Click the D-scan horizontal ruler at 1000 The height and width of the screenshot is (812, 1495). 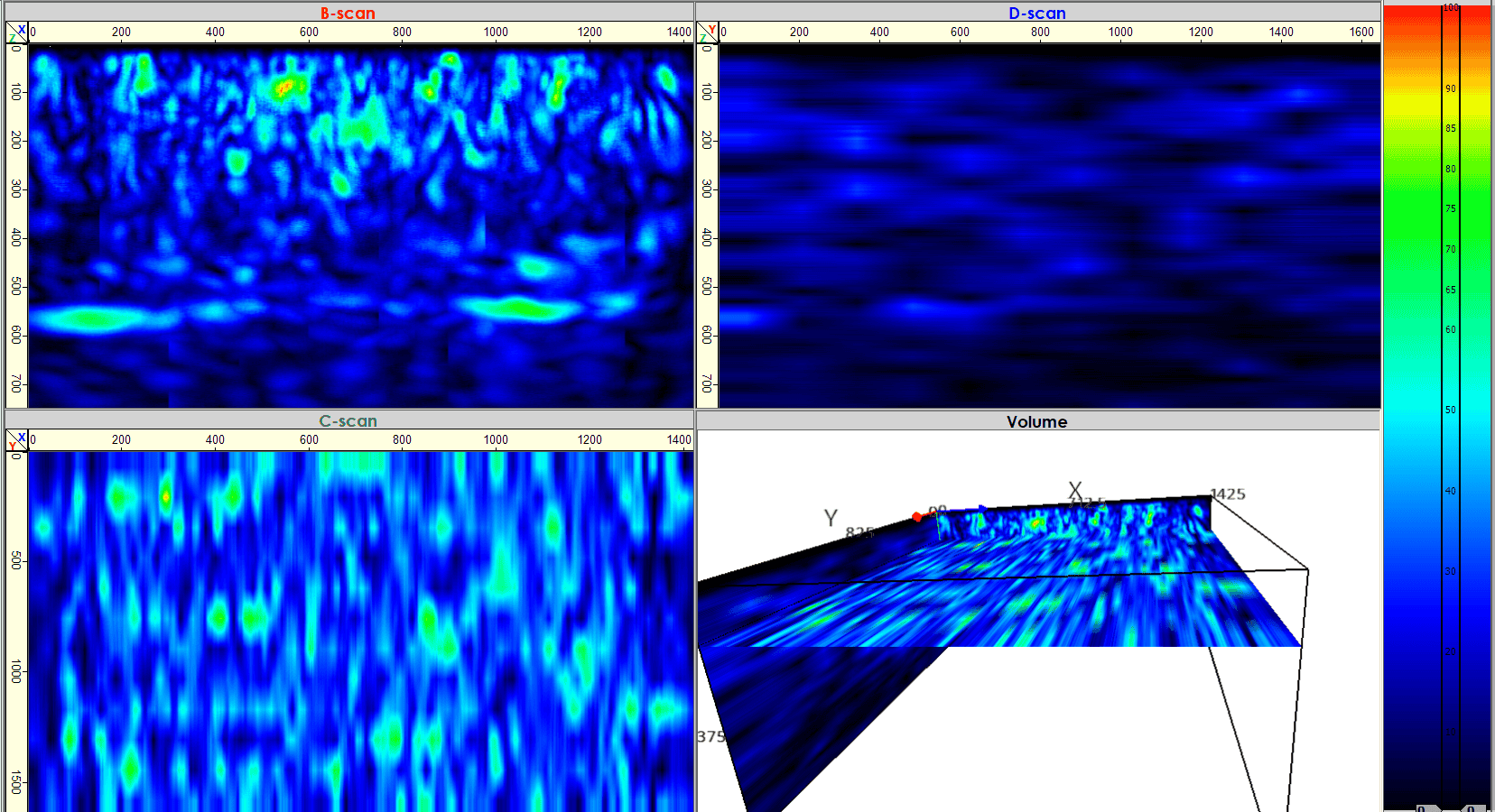1120,32
